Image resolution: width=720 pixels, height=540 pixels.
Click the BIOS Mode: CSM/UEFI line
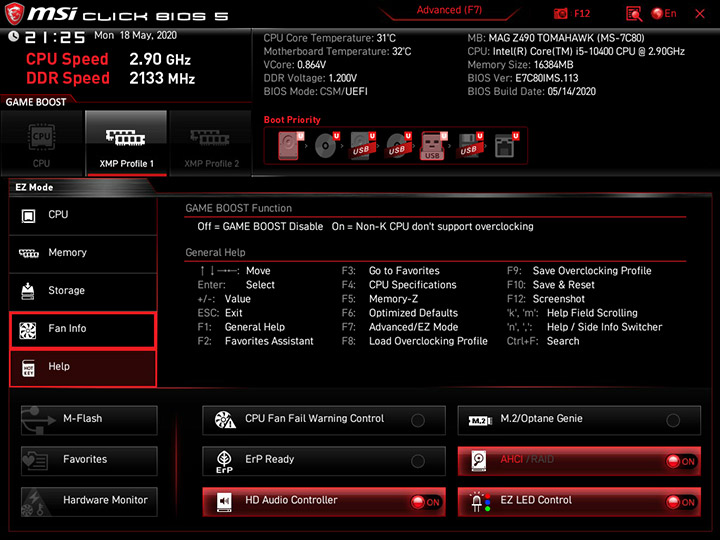(315, 91)
